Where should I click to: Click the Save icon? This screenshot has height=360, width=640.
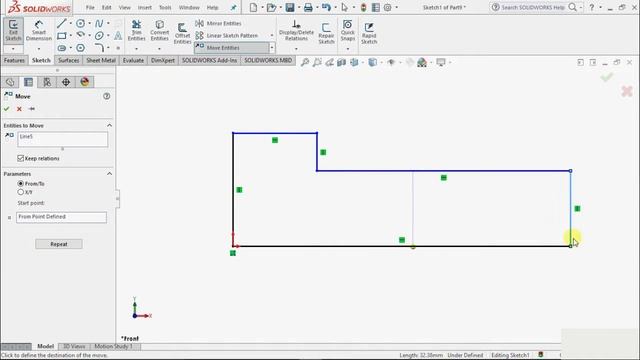pos(290,7)
